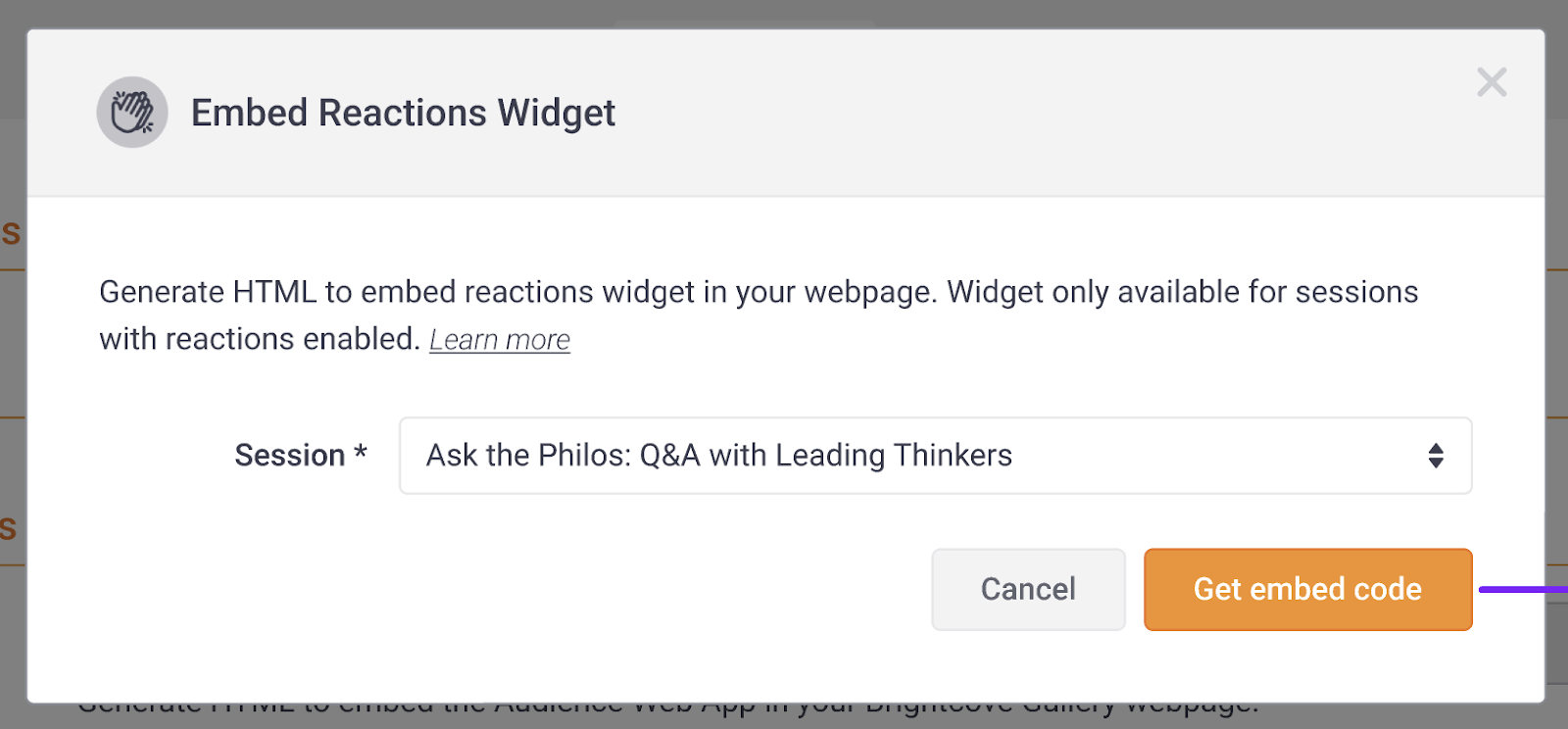Click the required asterisk beside Session
Viewport: 1568px width, 729px height.
coord(361,453)
